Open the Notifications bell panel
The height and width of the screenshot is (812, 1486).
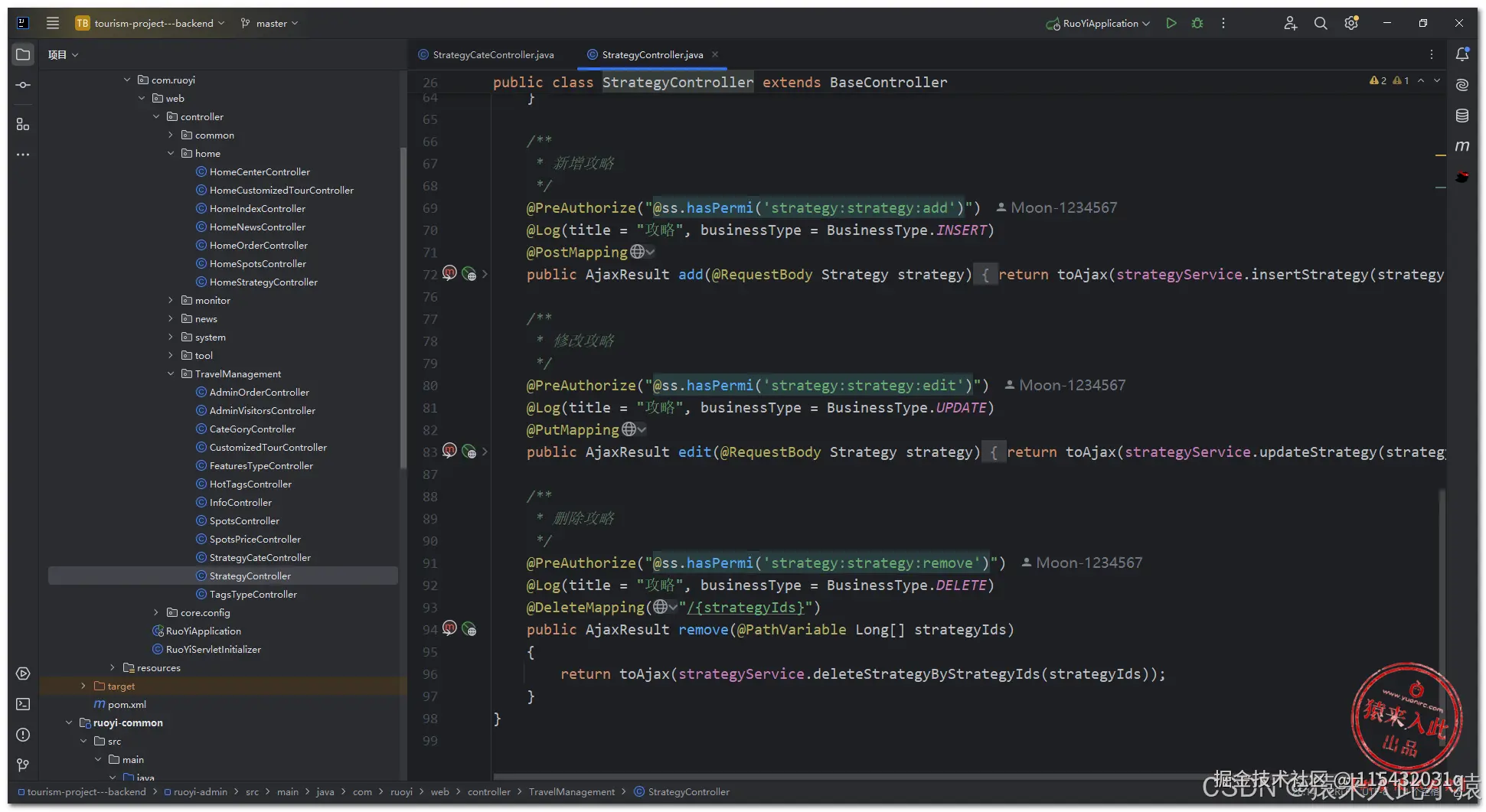click(1462, 54)
